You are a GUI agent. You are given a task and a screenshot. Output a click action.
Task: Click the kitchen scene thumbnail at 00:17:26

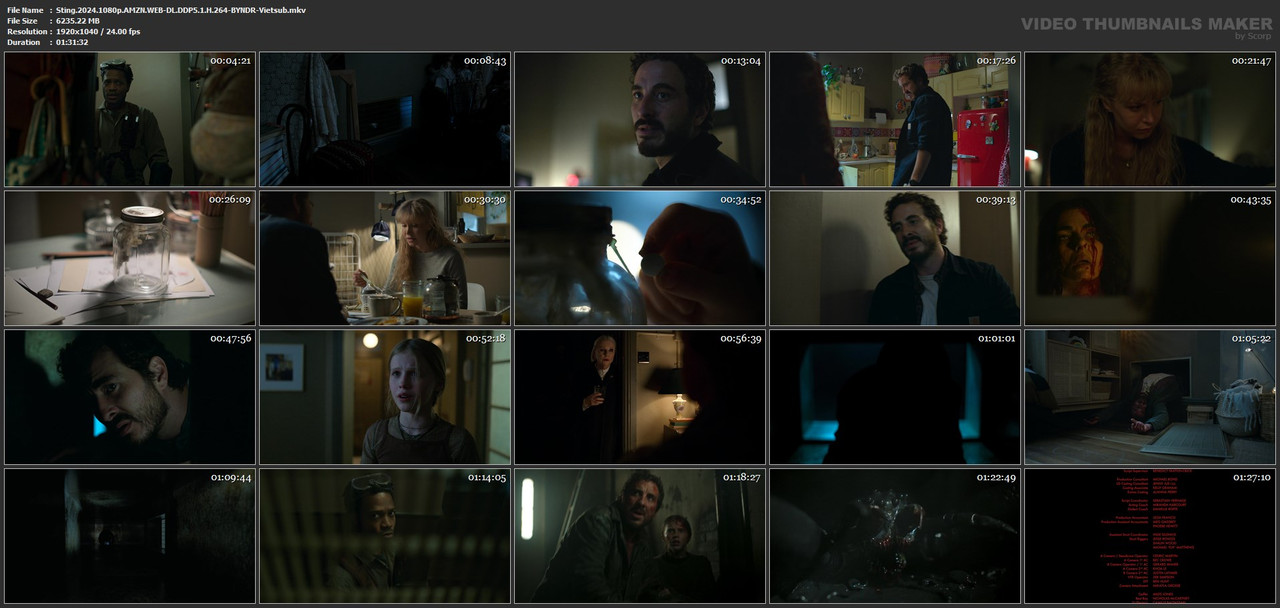coord(895,120)
